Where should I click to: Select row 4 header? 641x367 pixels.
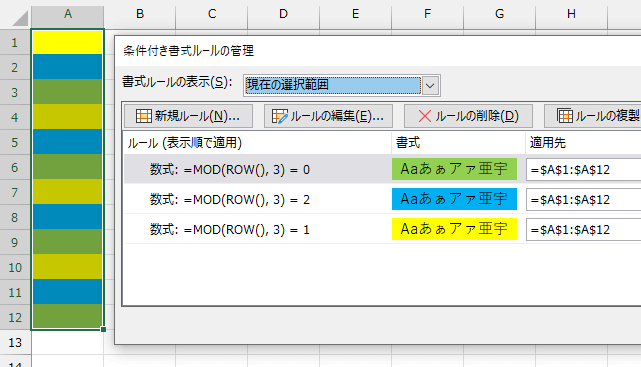[x=15, y=117]
